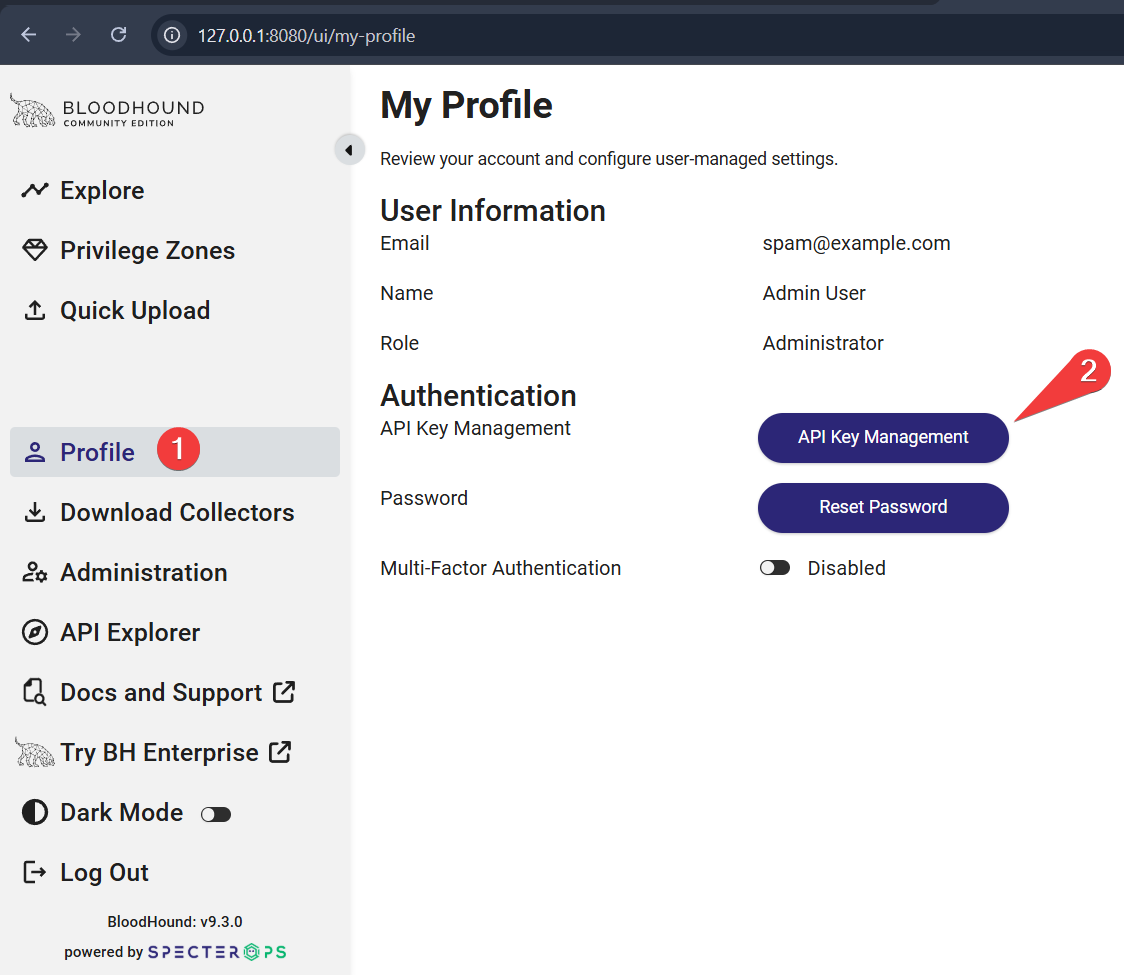Screen dimensions: 1124x975
Task: Click the Privilege Zones diamond icon
Action: (34, 250)
